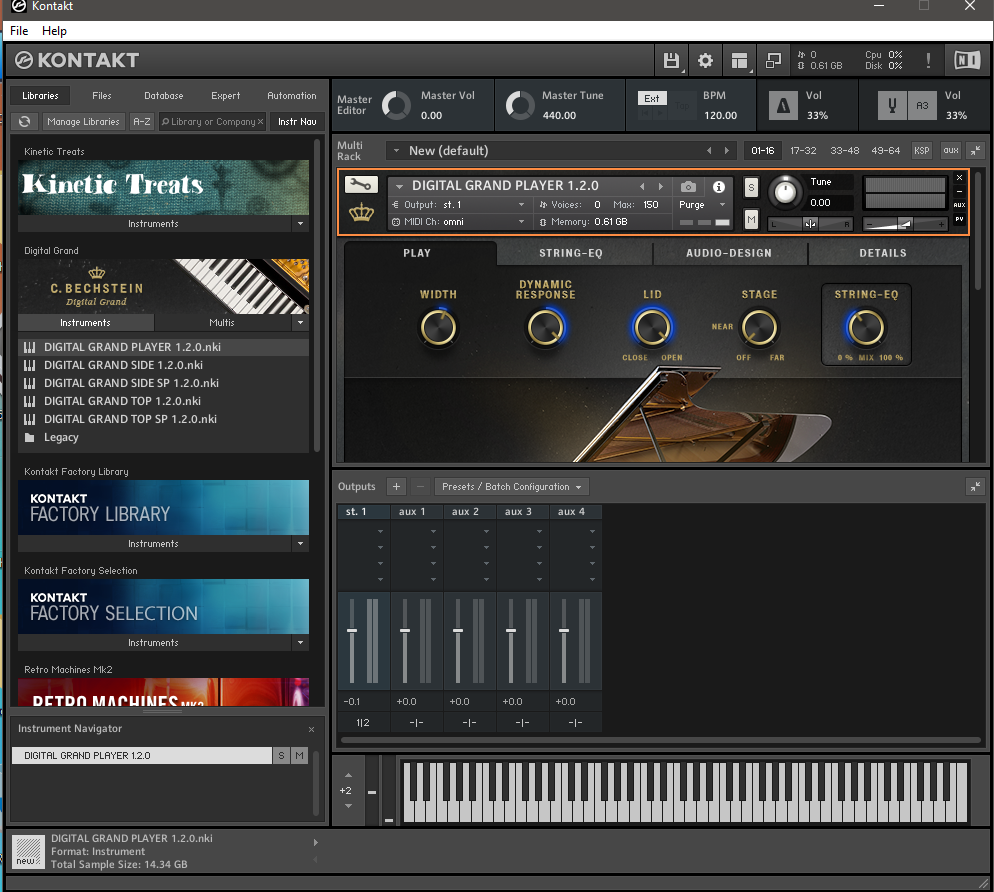Collapse the Outputs panel icon
Screen dimensions: 994x892
pos(975,486)
